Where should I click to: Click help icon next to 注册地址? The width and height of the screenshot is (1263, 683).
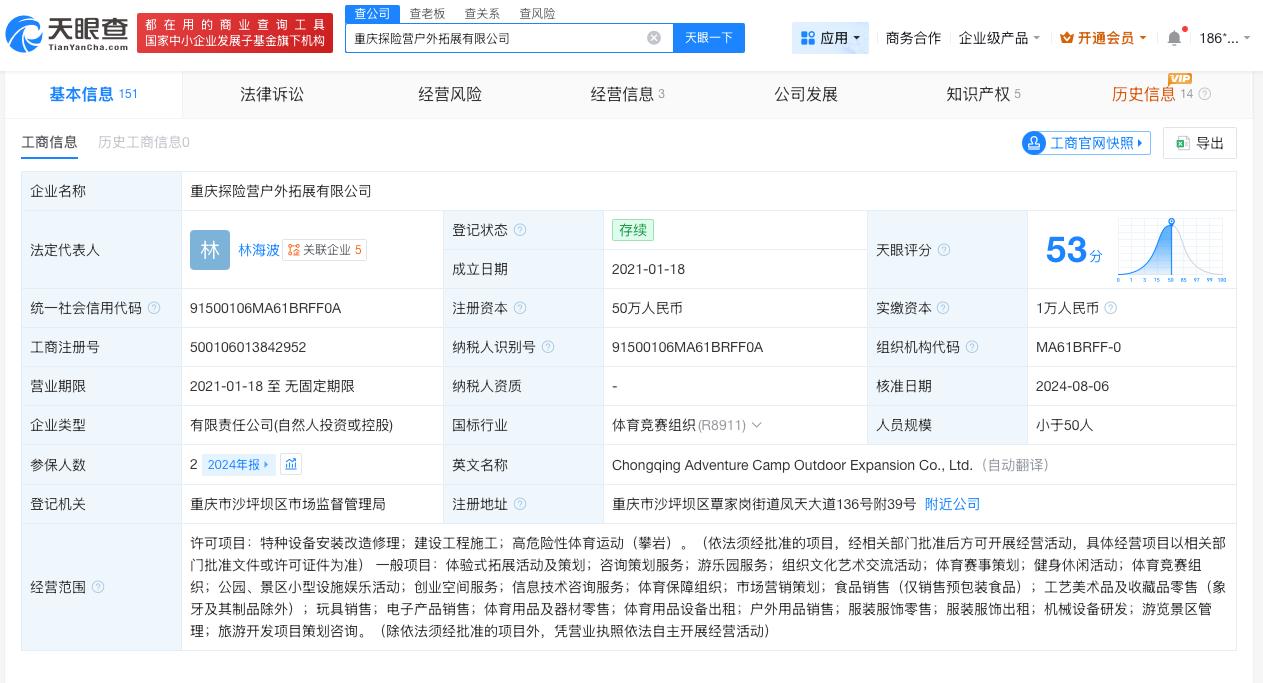(x=519, y=504)
